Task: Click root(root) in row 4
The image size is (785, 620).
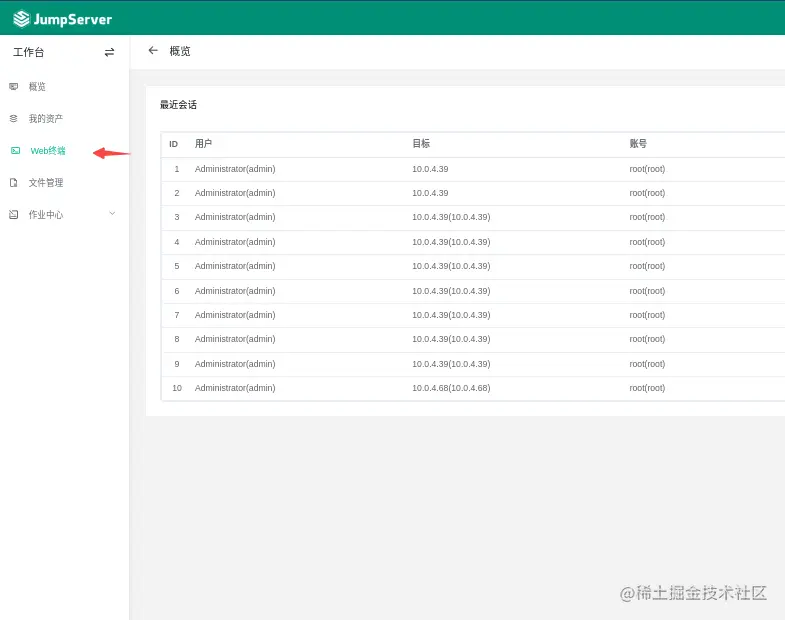Action: click(647, 242)
